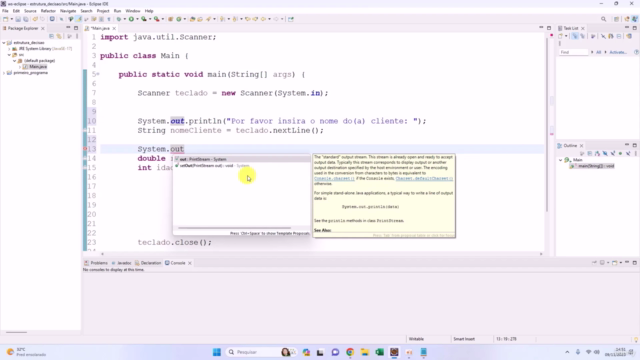The width and height of the screenshot is (640, 360).
Task: Click the New Java Class icon
Action: [x=179, y=19]
